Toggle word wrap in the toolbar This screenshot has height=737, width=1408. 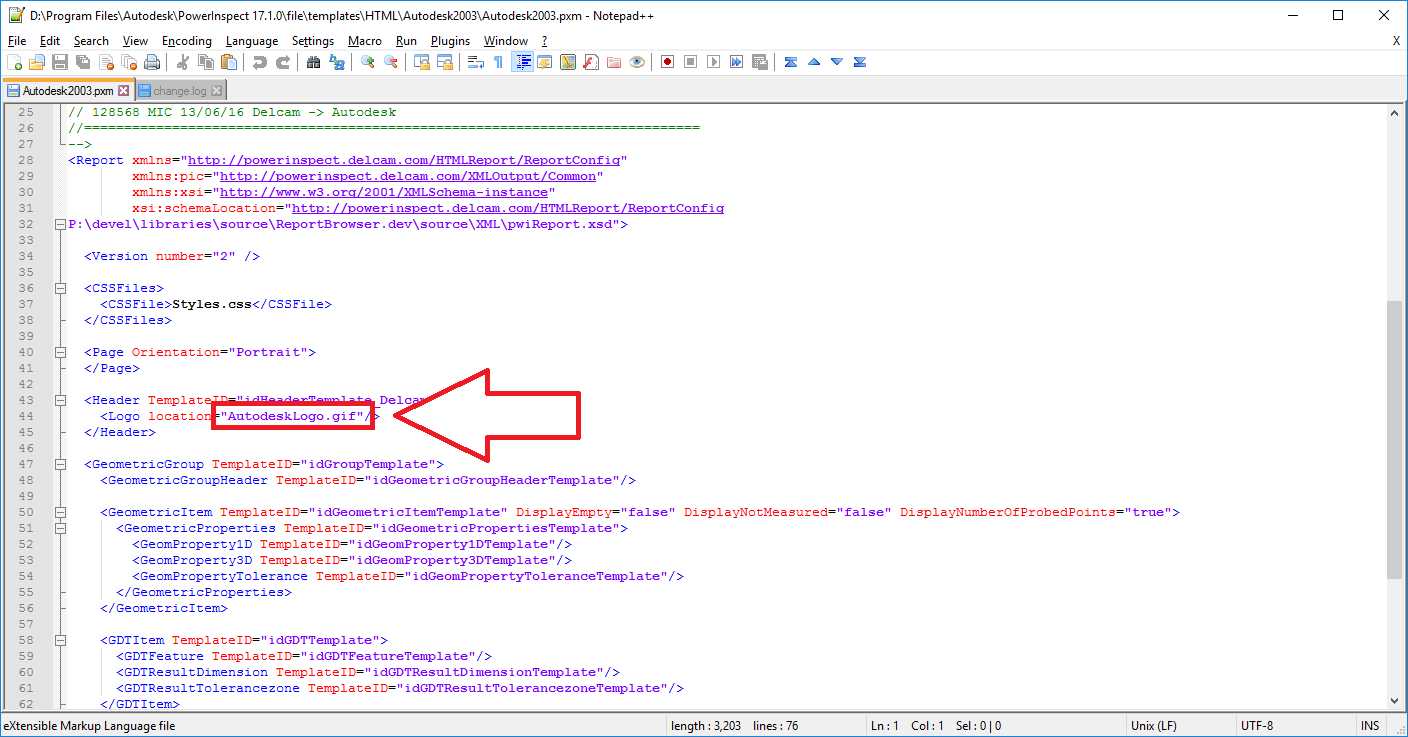coord(476,62)
